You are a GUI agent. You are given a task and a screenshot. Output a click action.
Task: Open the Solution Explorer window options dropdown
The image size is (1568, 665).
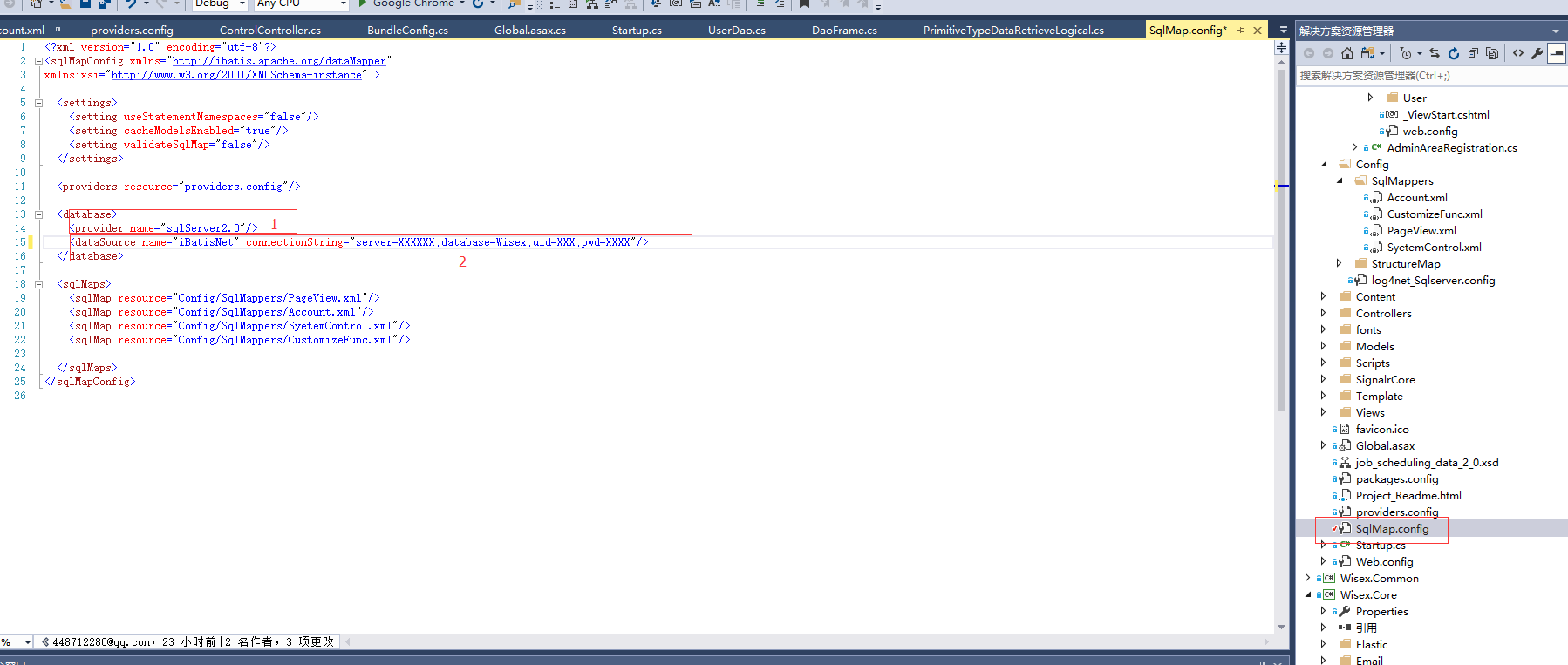point(1556,31)
